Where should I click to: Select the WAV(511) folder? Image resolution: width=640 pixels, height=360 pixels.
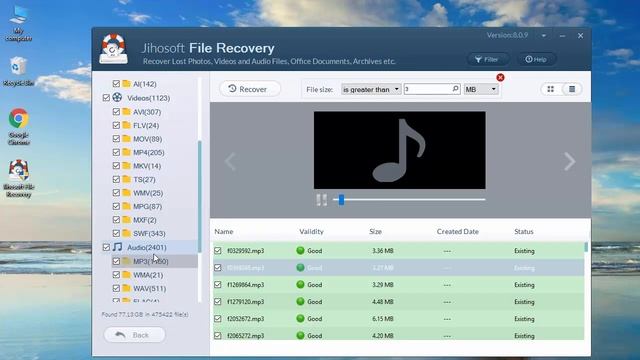coord(149,289)
